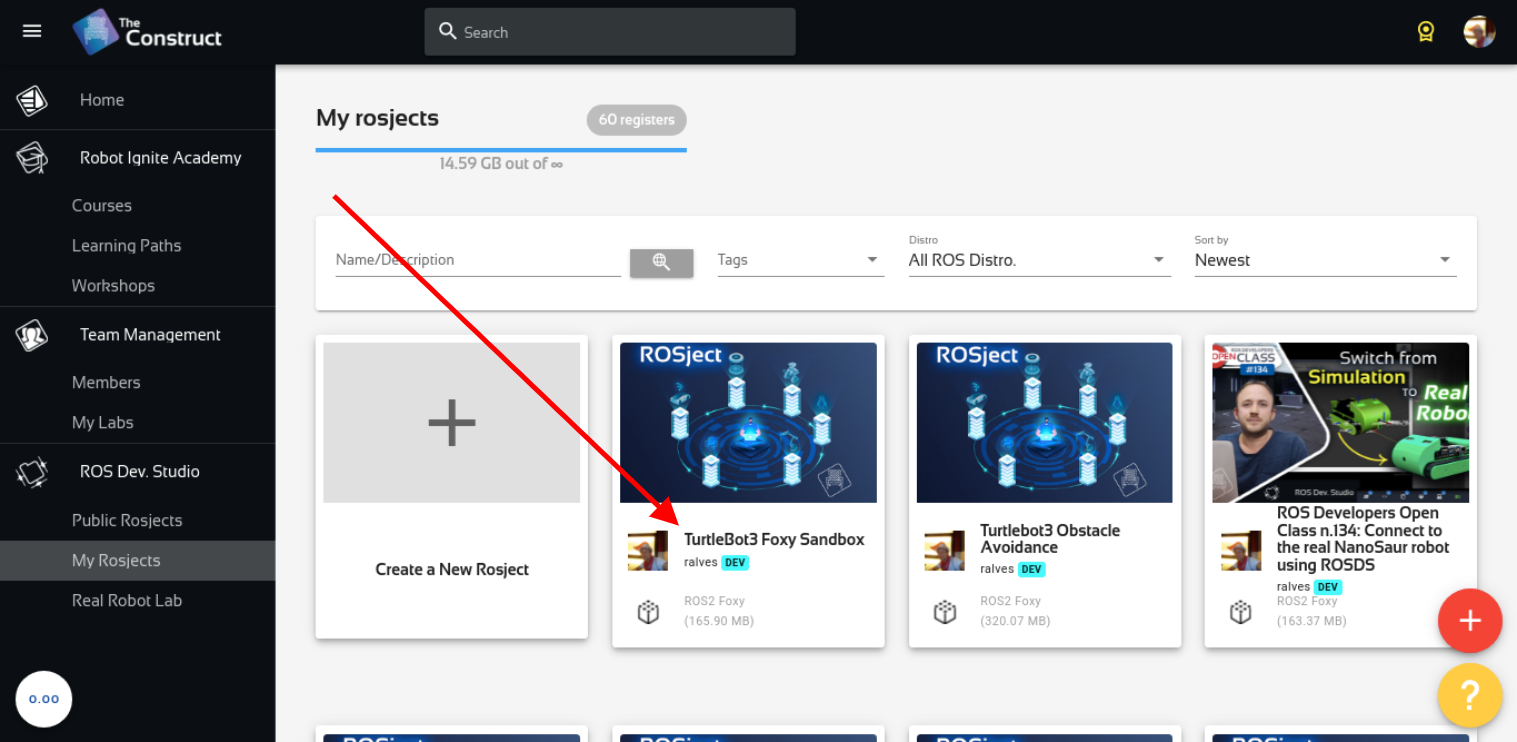Image resolution: width=1517 pixels, height=742 pixels.
Task: Click package cube icon on NanoSaur Open Class card
Action: click(1241, 612)
